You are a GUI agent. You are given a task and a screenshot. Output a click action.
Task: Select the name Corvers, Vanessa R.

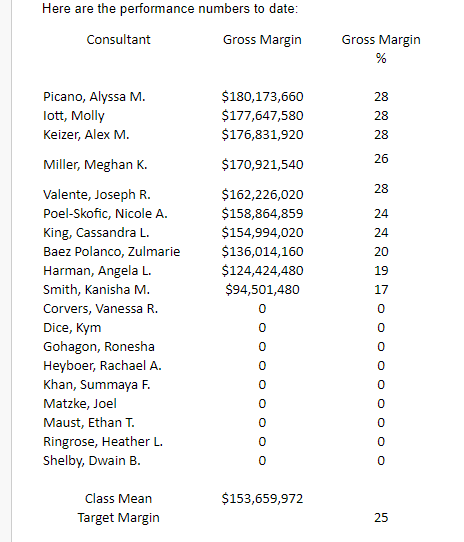(100, 309)
